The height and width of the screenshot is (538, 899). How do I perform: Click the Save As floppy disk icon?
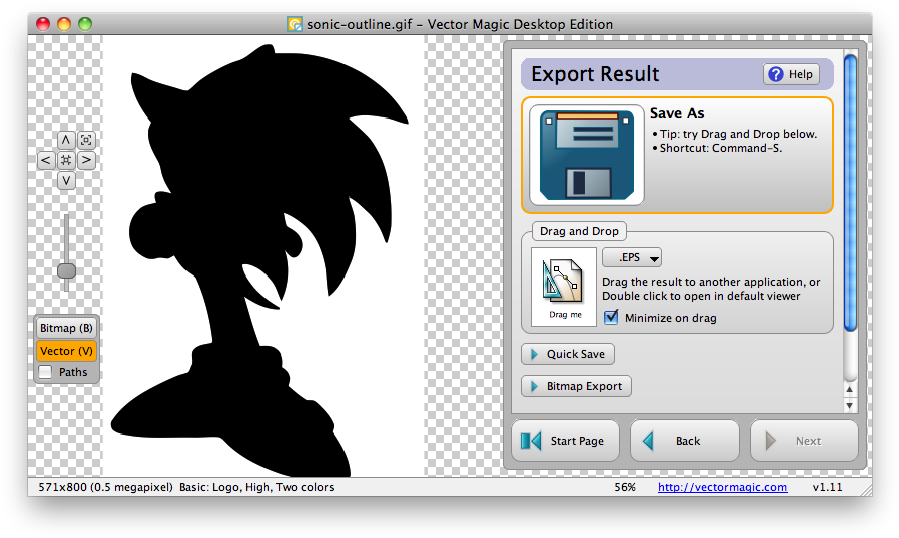(587, 155)
